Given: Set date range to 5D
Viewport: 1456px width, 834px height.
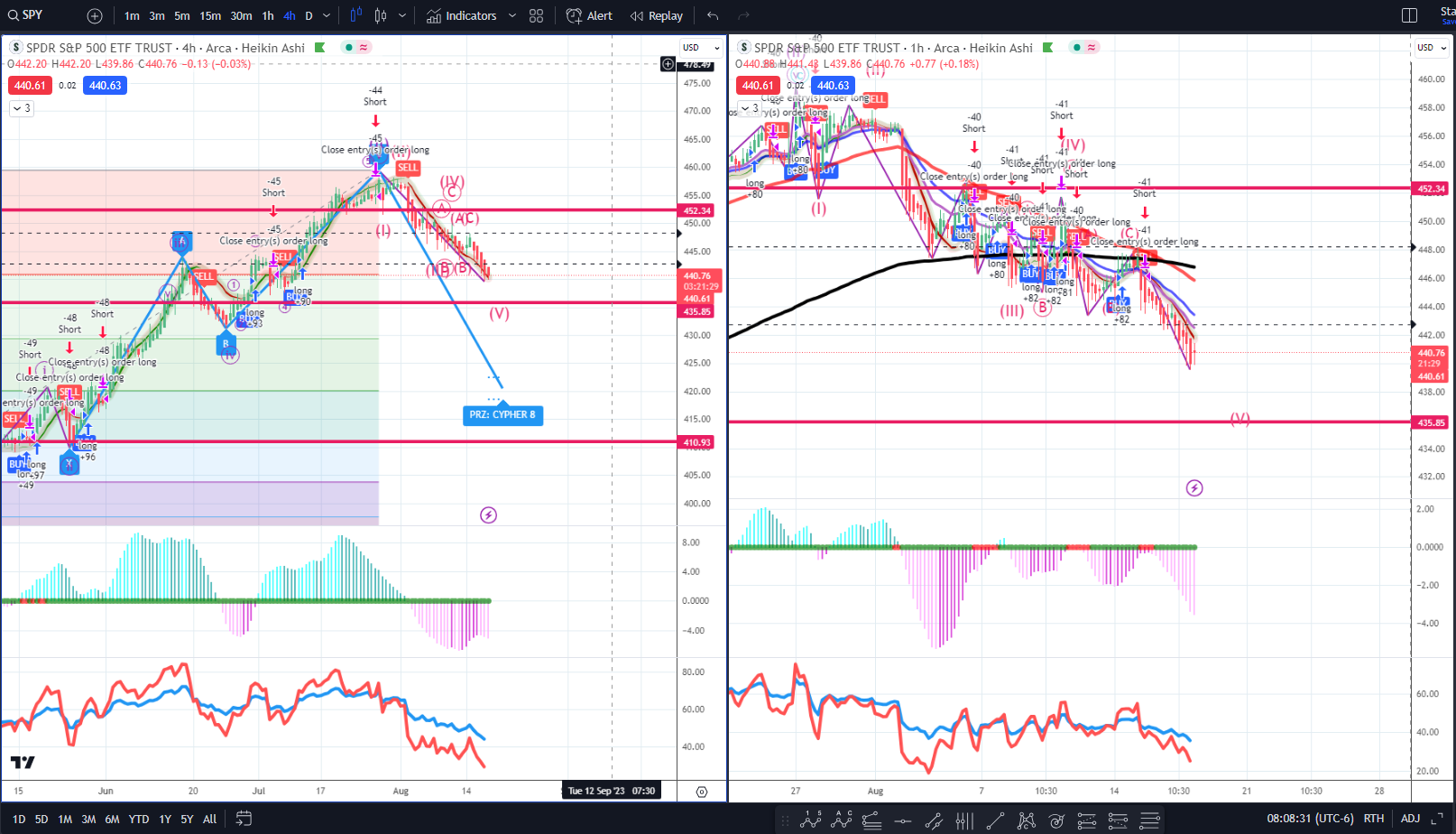Looking at the screenshot, I should [x=41, y=819].
